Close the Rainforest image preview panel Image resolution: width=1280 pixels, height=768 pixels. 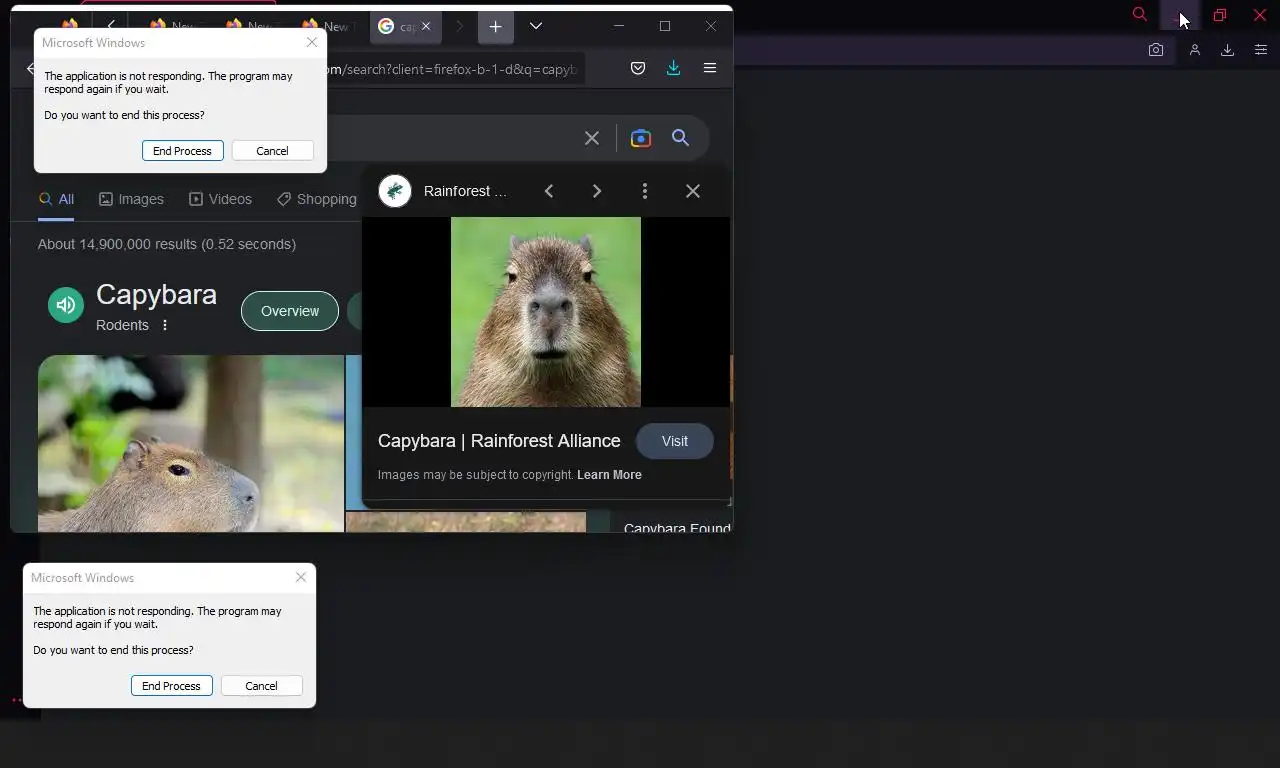pos(693,191)
